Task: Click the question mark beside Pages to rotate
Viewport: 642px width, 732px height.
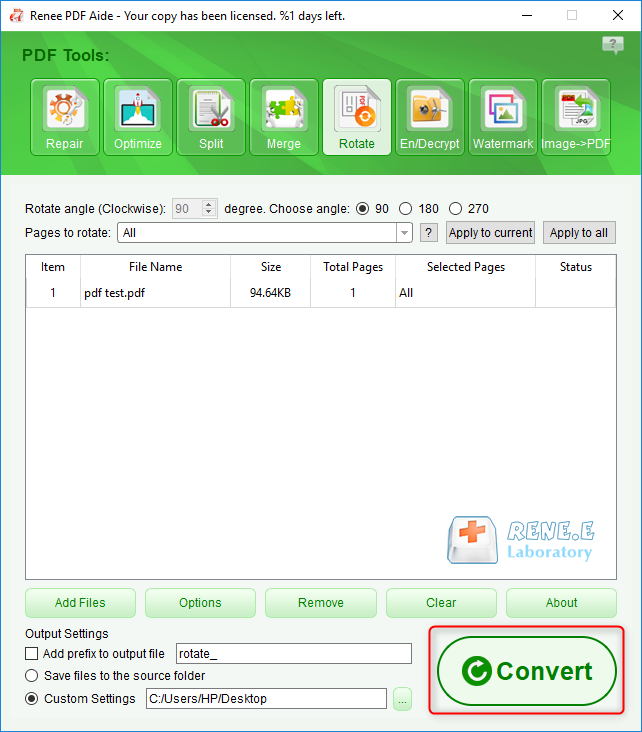Action: 429,232
